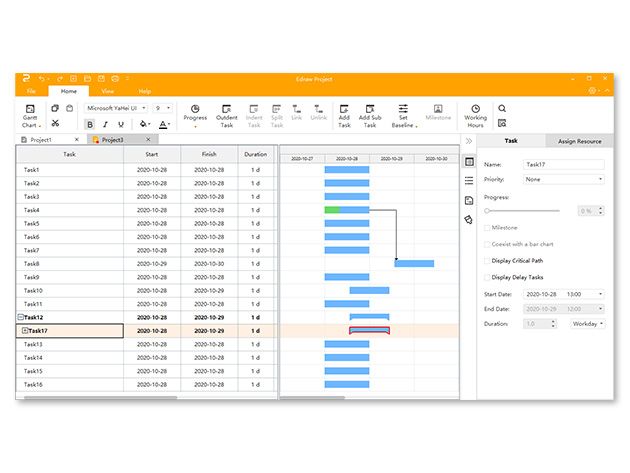
Task: Click the Undo arrow in title bar
Action: pos(42,79)
